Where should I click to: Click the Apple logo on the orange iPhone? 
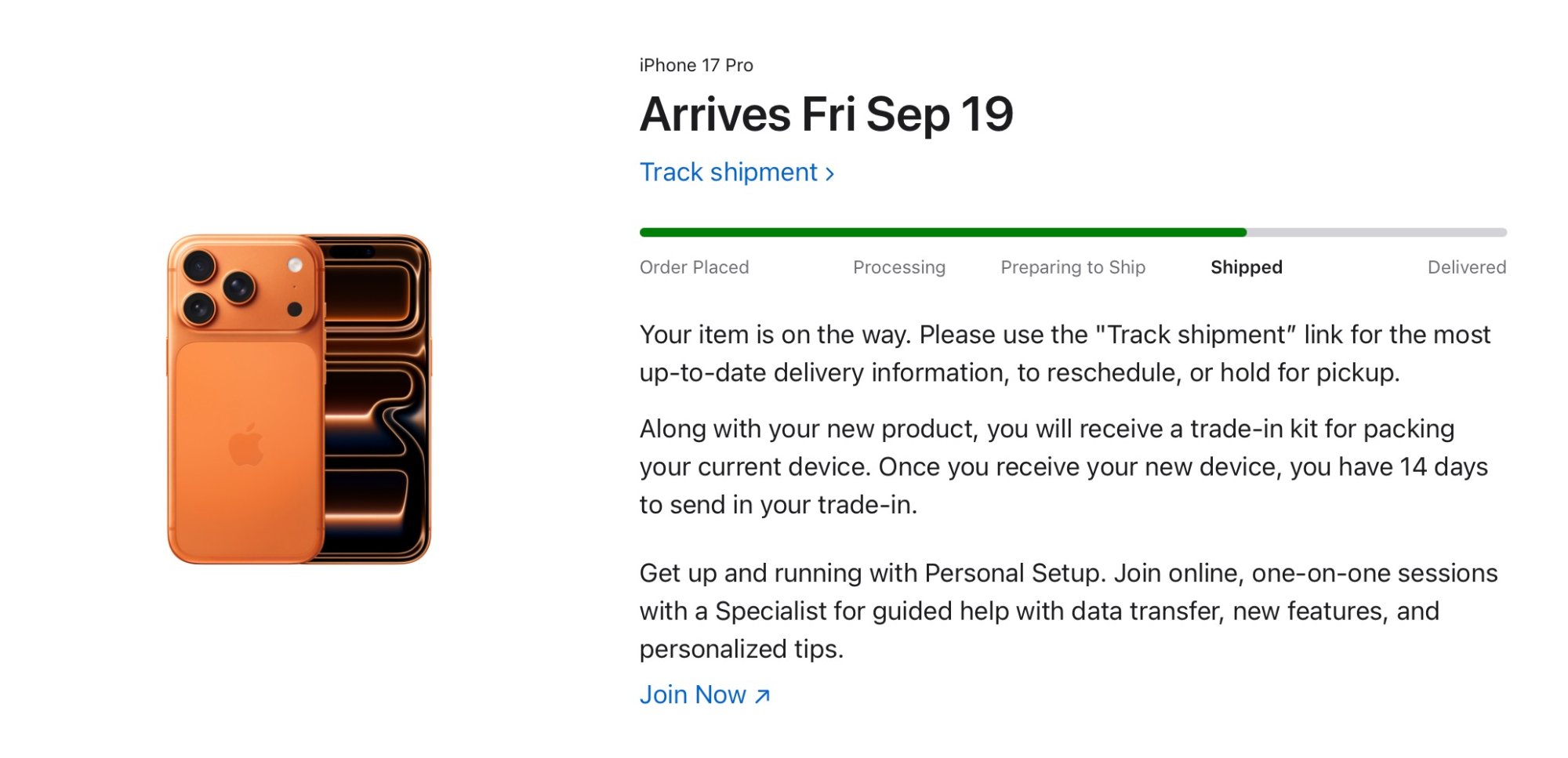point(245,445)
